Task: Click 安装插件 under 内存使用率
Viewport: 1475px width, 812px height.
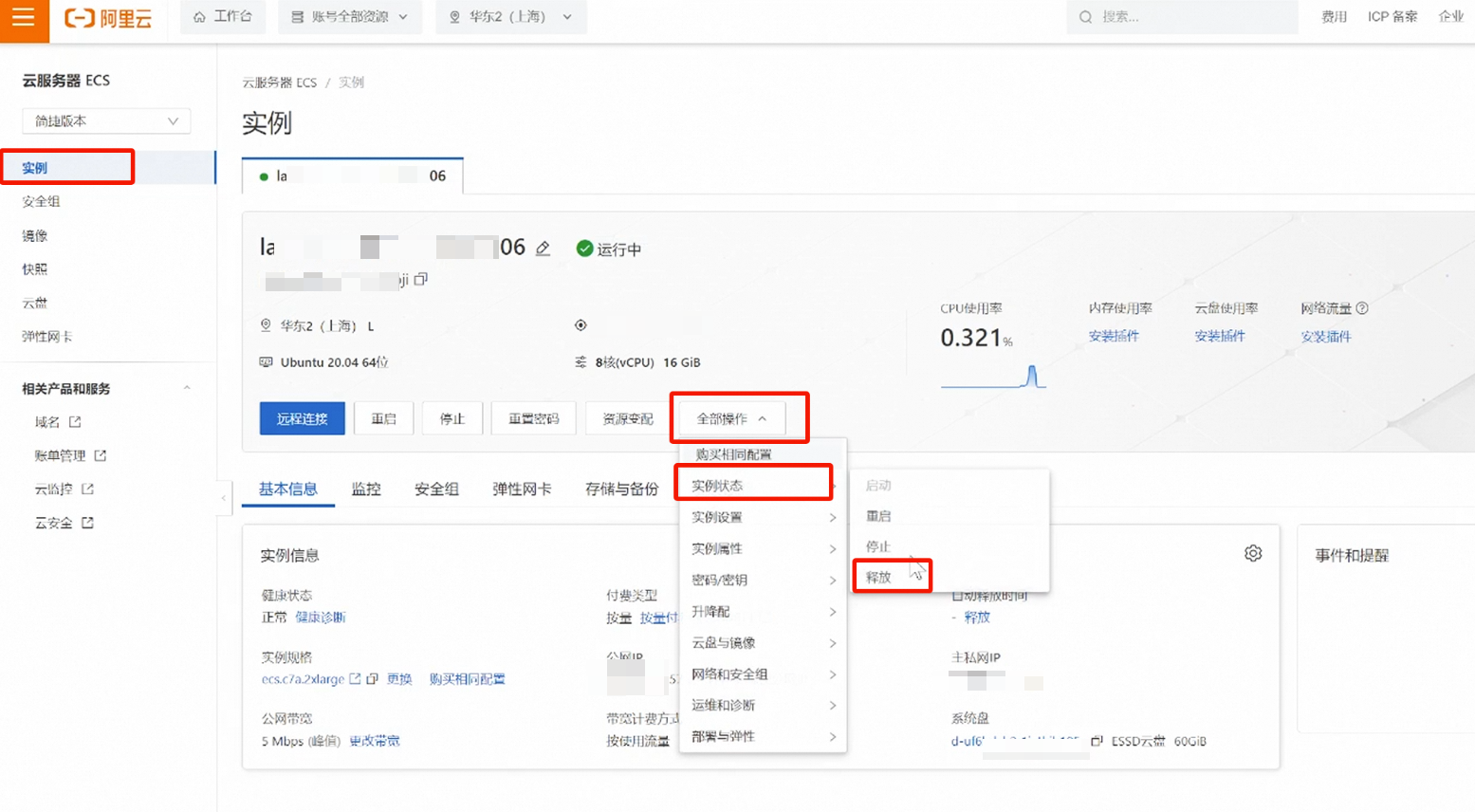Action: tap(1114, 336)
